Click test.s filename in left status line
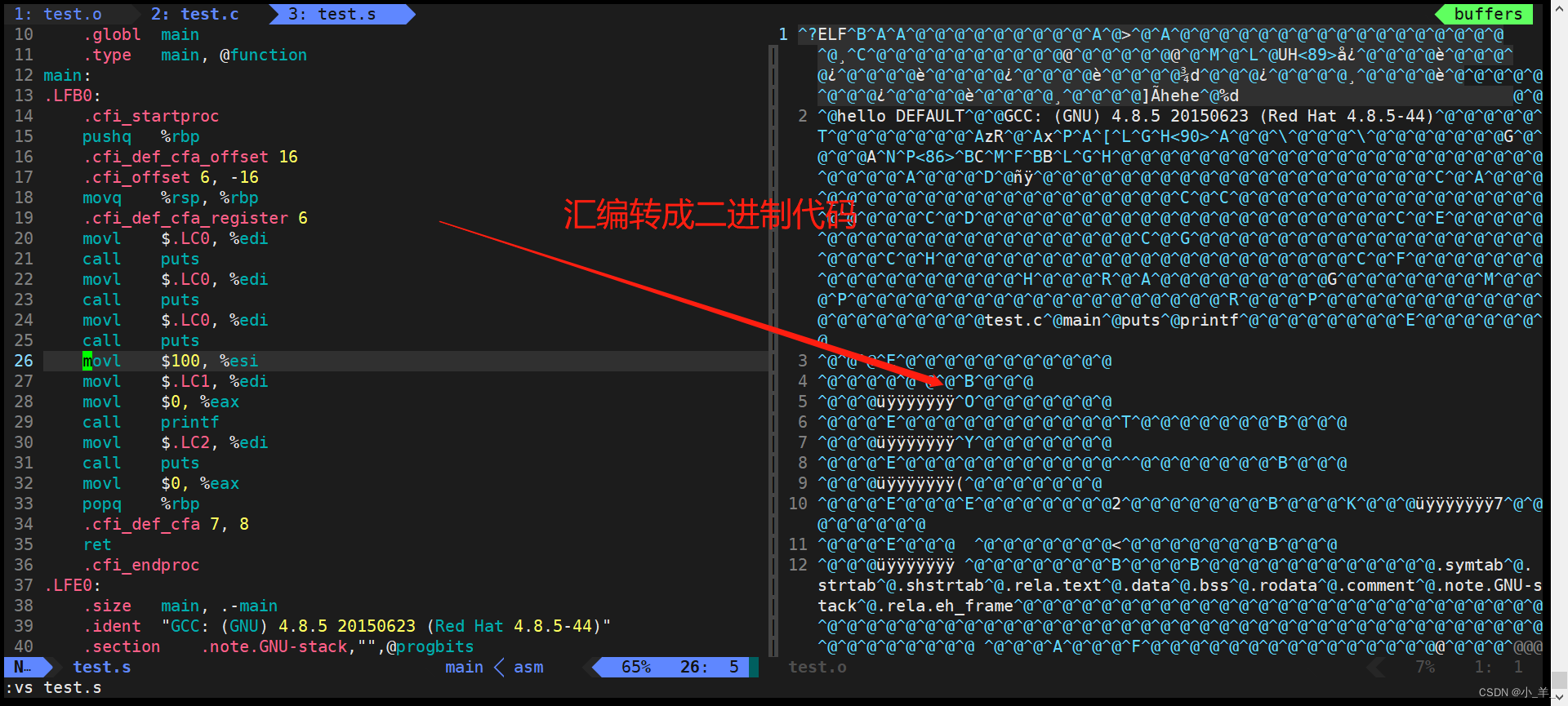The image size is (1568, 706). 102,667
